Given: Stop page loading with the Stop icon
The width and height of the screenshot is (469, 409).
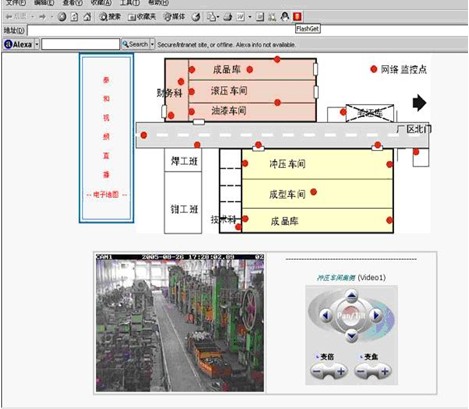Looking at the screenshot, I should pos(62,16).
